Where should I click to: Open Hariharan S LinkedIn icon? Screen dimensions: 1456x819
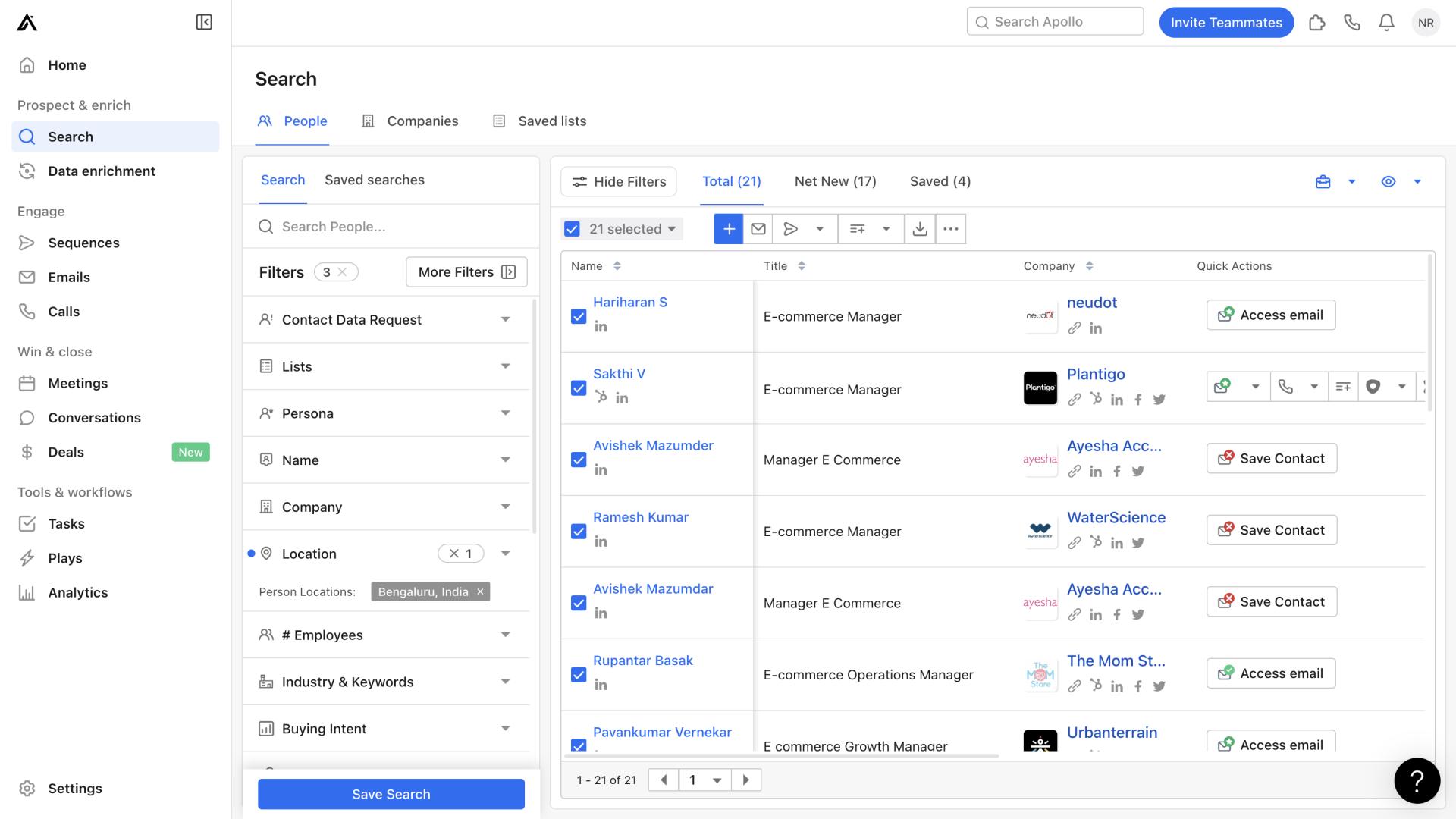click(601, 327)
